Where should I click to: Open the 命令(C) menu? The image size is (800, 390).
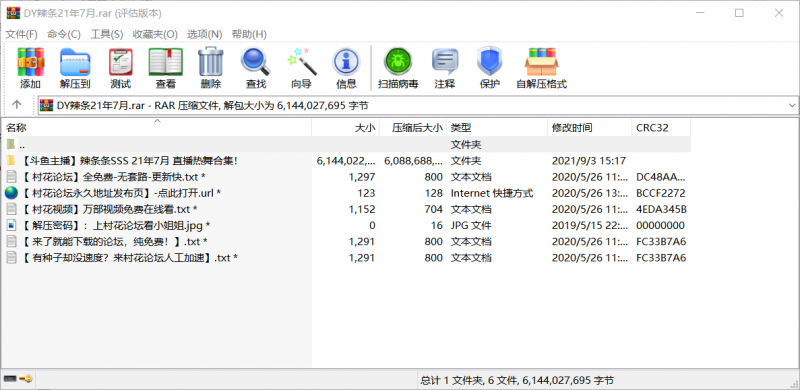click(64, 34)
